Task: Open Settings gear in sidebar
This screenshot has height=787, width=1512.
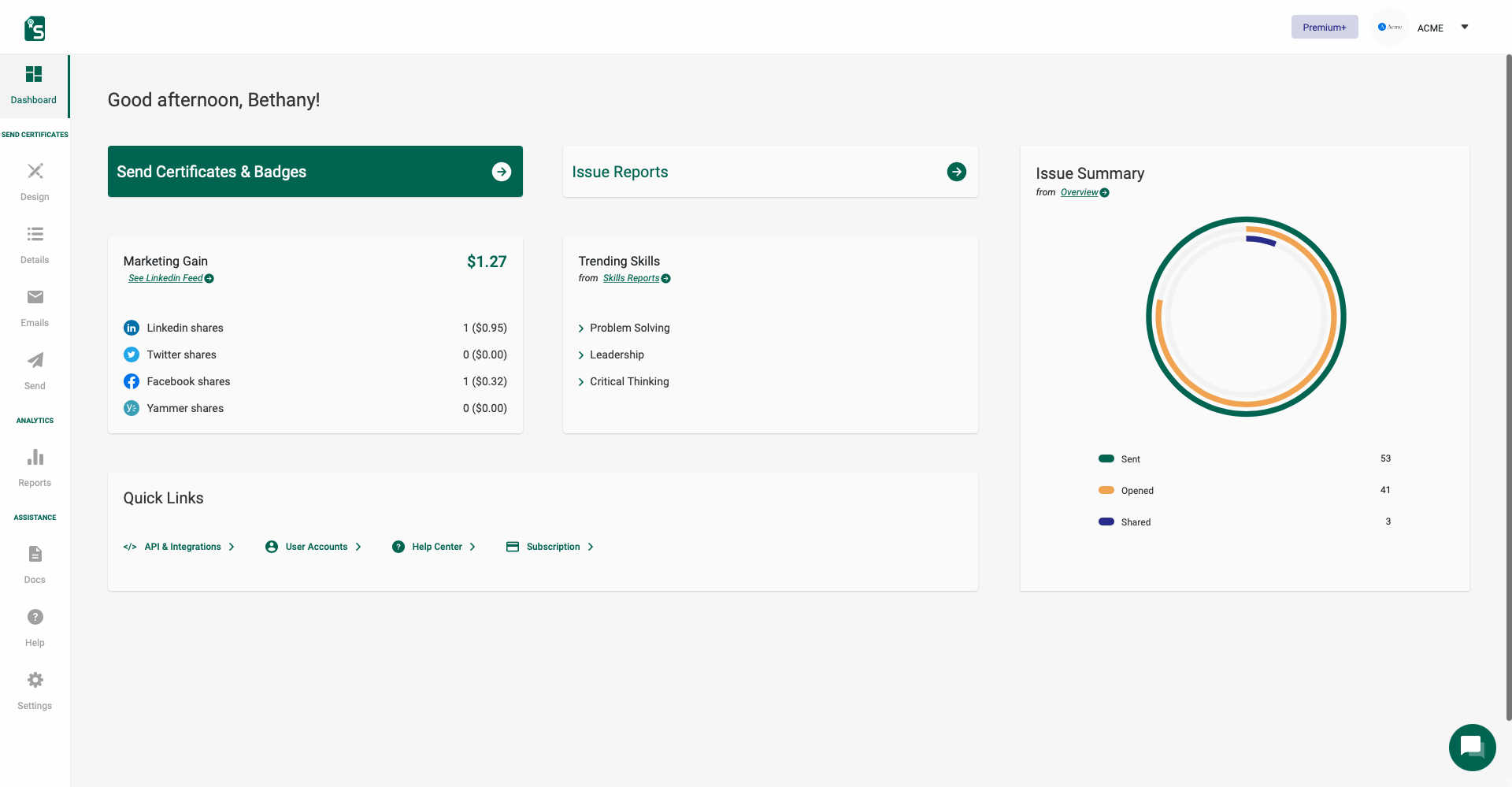Action: click(x=35, y=681)
